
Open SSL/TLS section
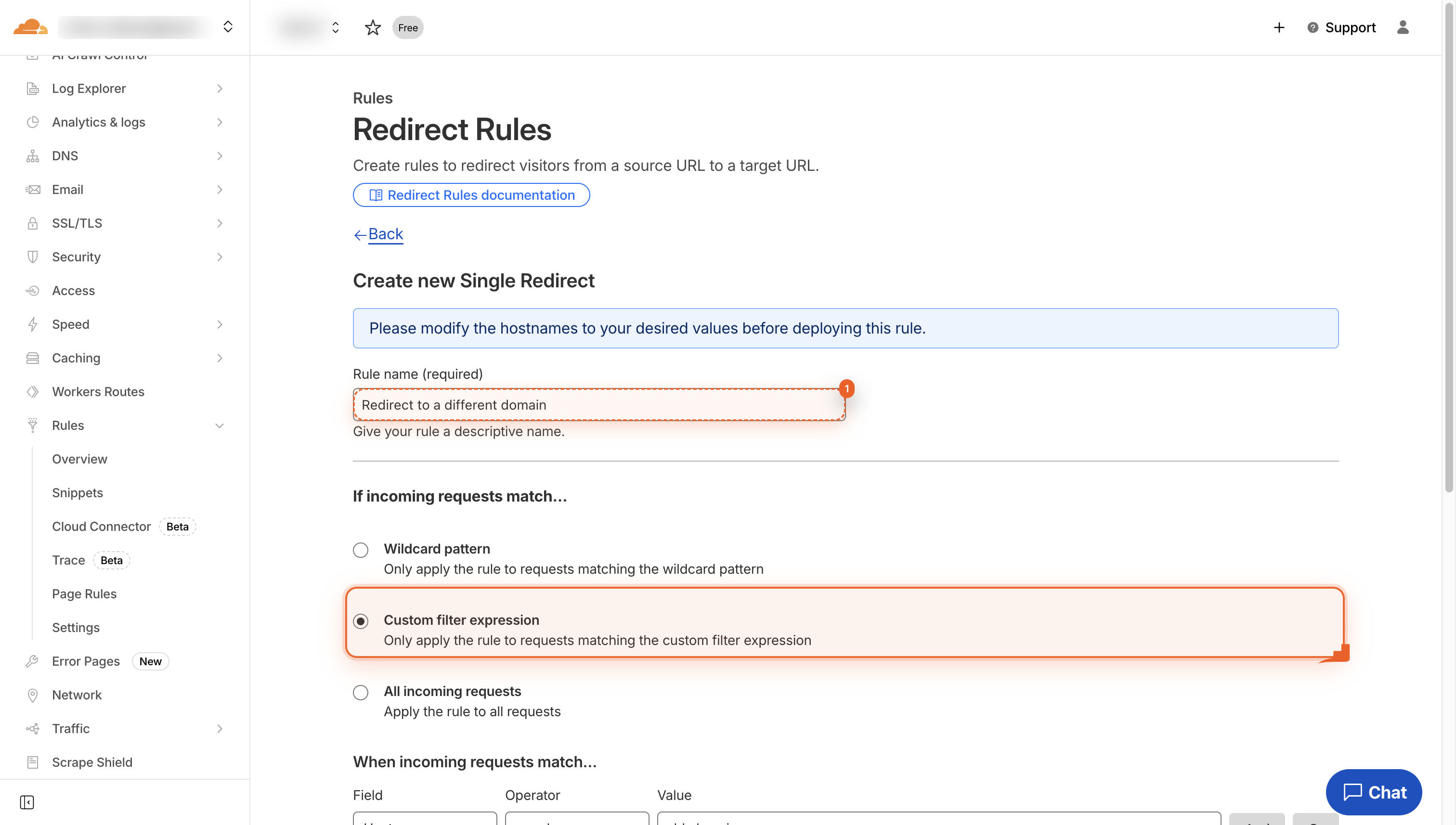(77, 223)
